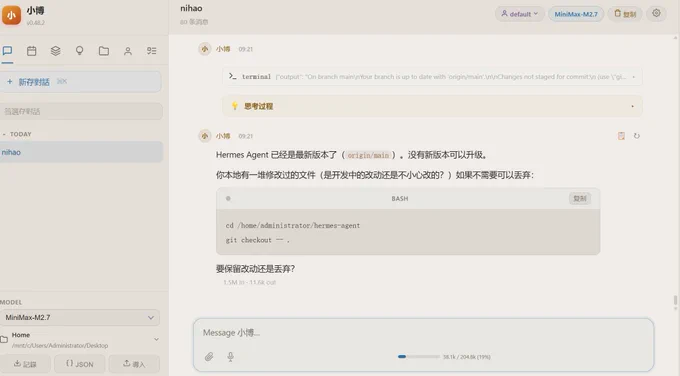This screenshot has height=376, width=680.
Task: Open the calendar schedule tab
Action: point(32,51)
